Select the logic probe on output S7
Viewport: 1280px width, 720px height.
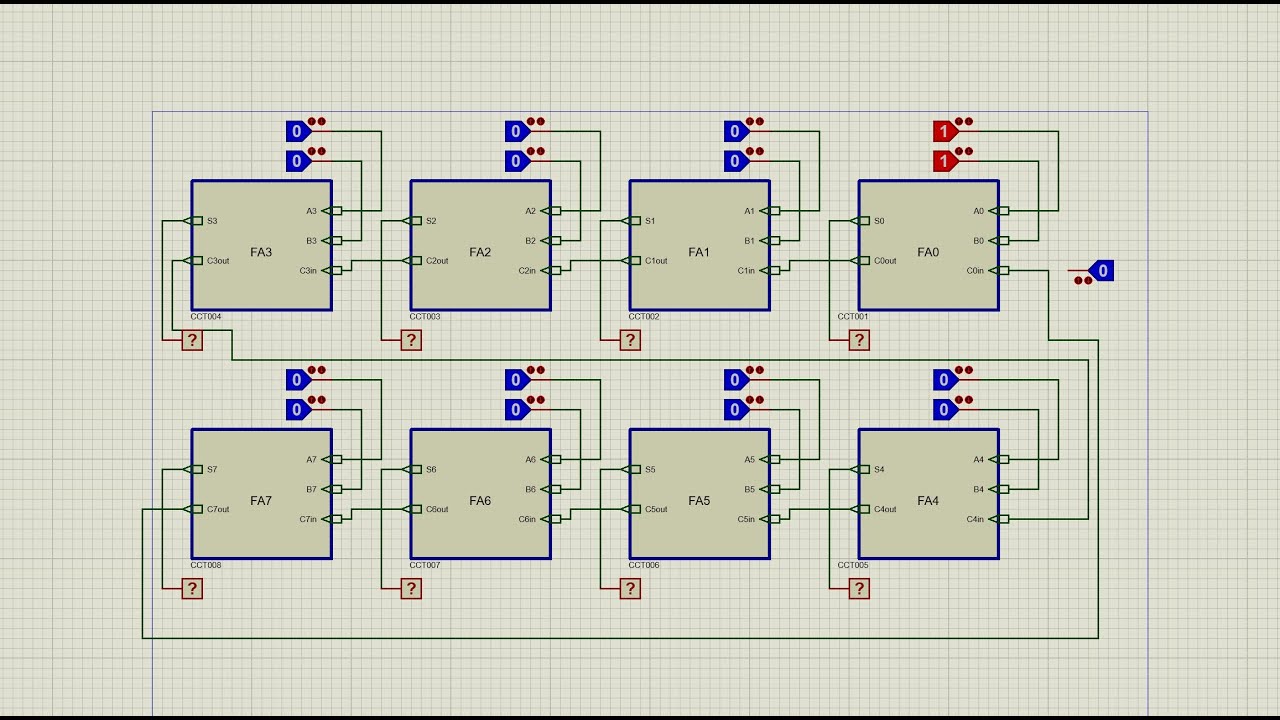click(x=192, y=589)
